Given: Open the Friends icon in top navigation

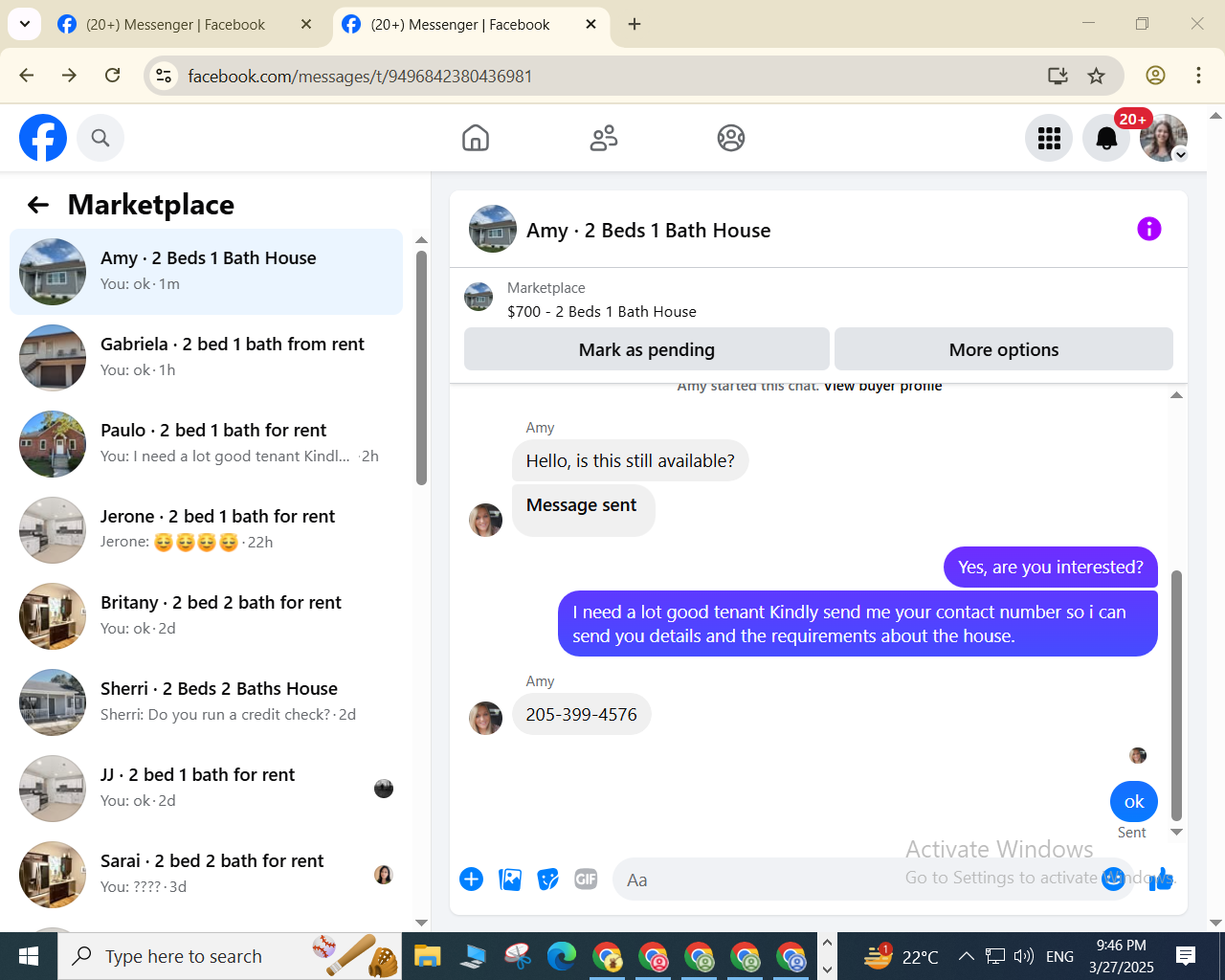Looking at the screenshot, I should tap(604, 138).
